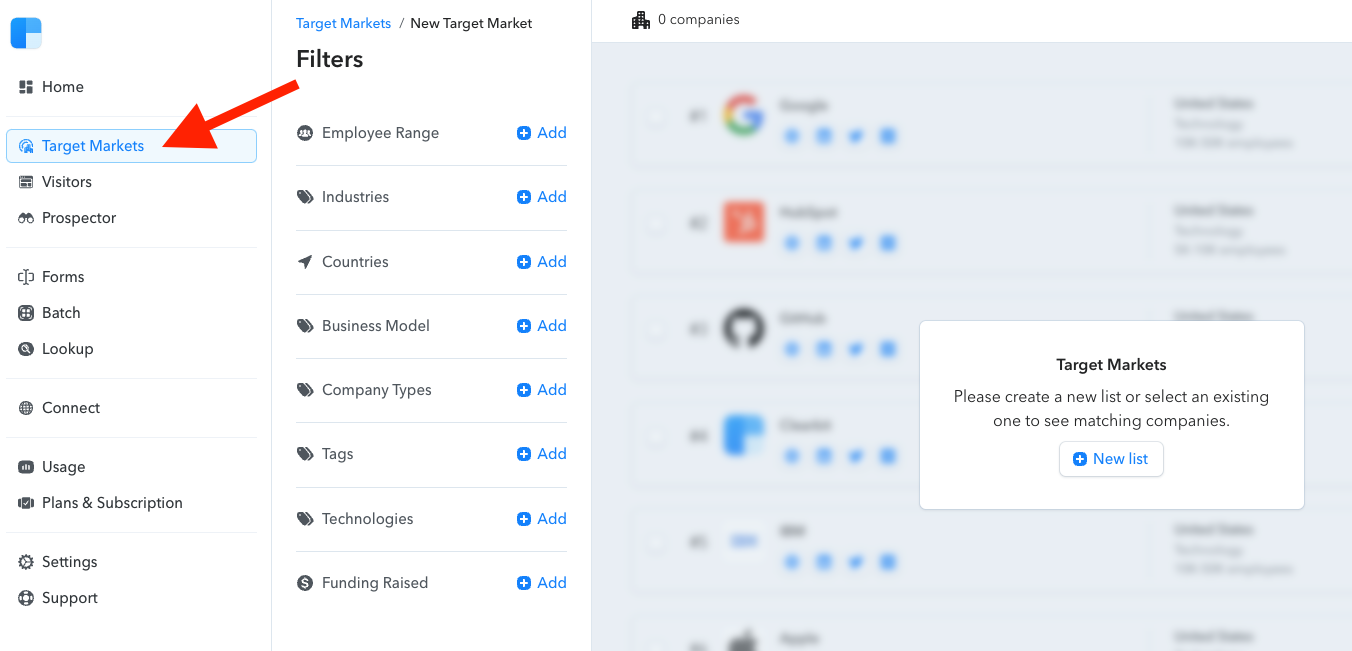This screenshot has width=1352, height=651.
Task: Add a Tags filter
Action: [x=542, y=454]
